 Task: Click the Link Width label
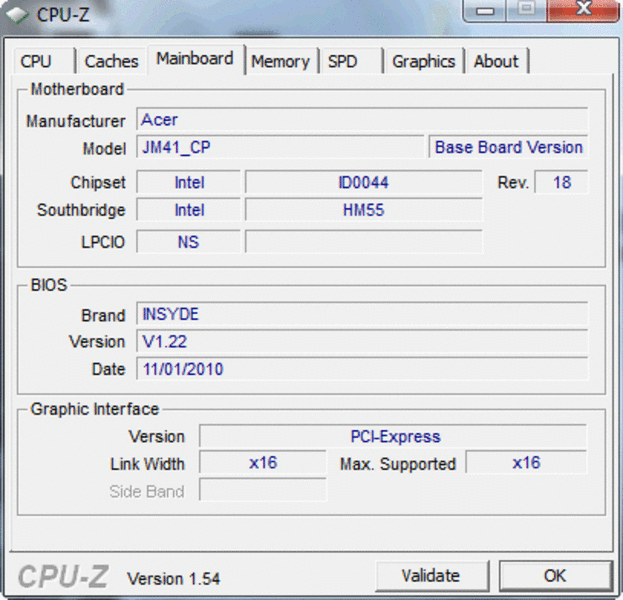[x=147, y=464]
